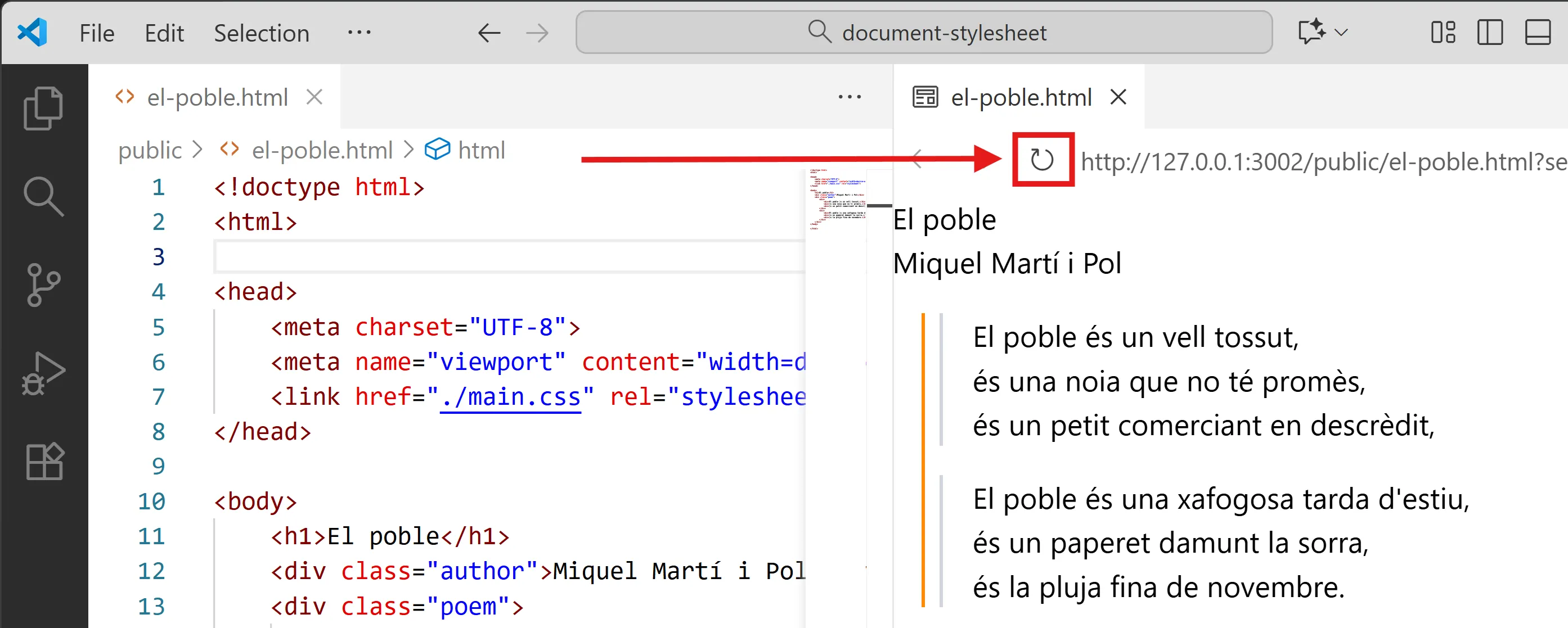The width and height of the screenshot is (1568, 628).
Task: Follow the ./main.css link in code
Action: [x=510, y=397]
